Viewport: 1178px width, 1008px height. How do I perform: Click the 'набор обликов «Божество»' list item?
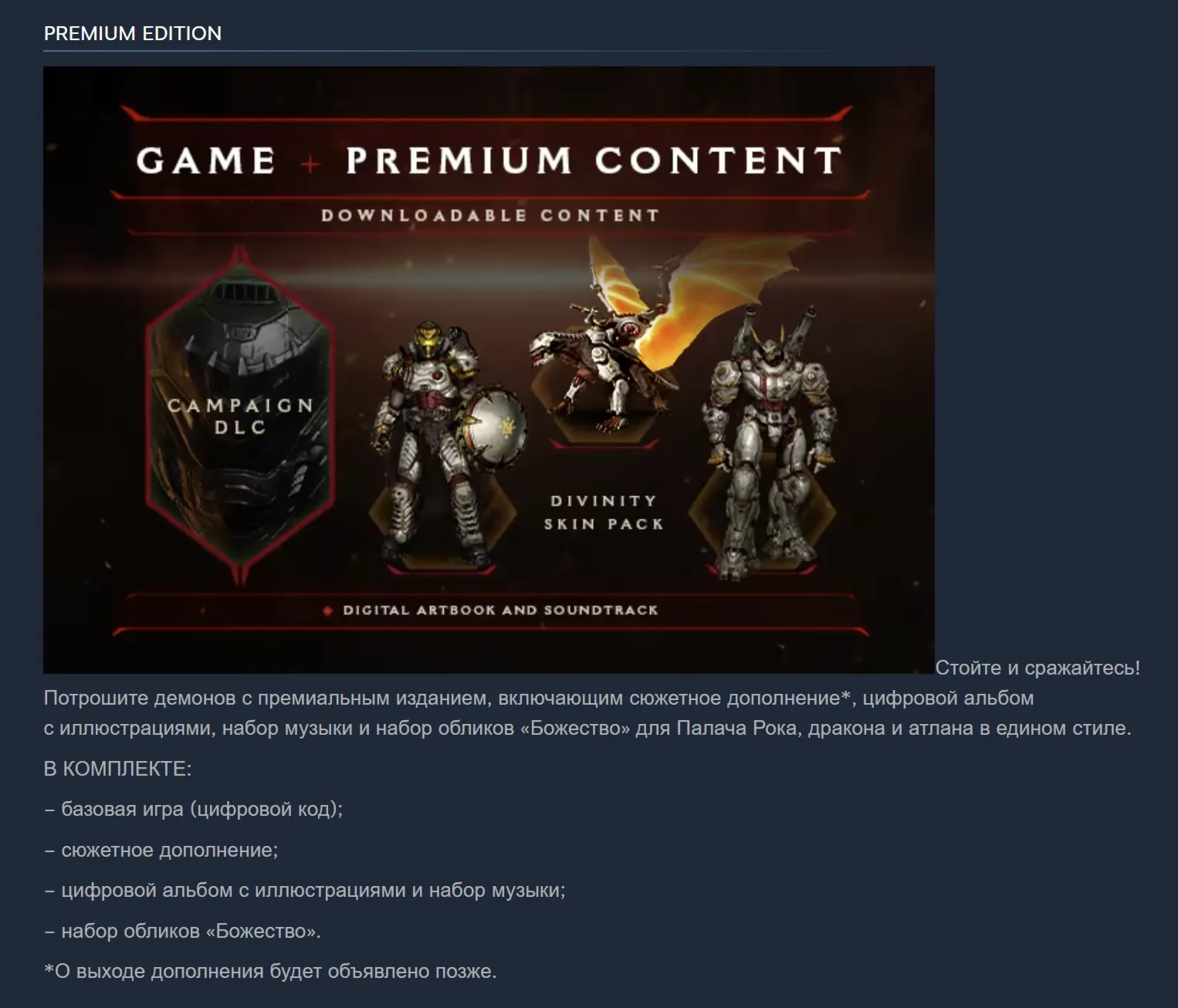click(x=182, y=931)
